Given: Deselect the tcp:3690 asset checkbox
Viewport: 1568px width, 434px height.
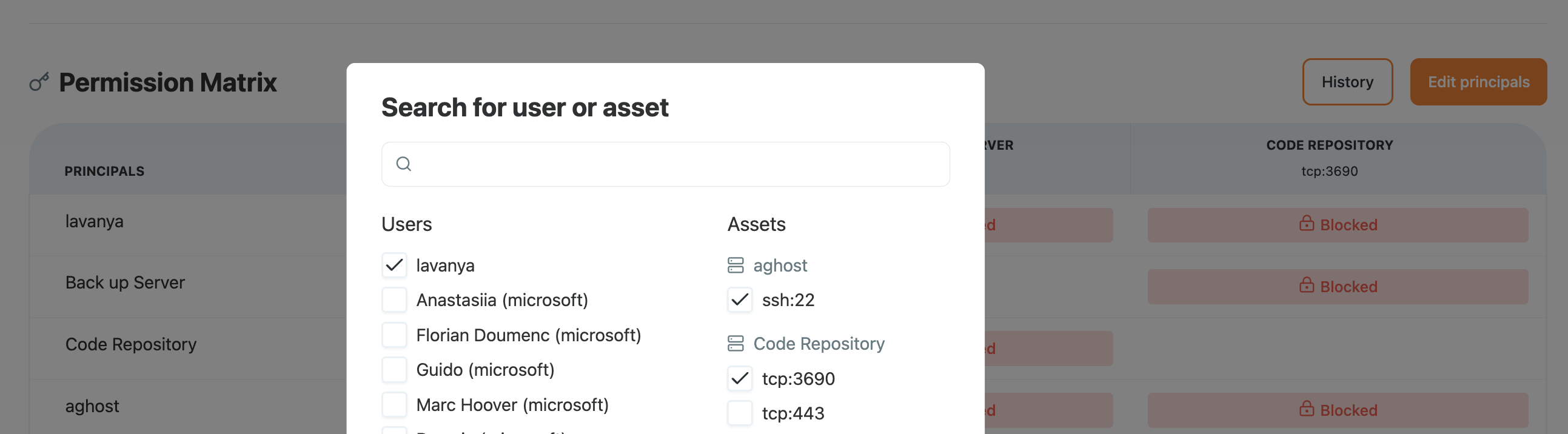Looking at the screenshot, I should (x=740, y=379).
